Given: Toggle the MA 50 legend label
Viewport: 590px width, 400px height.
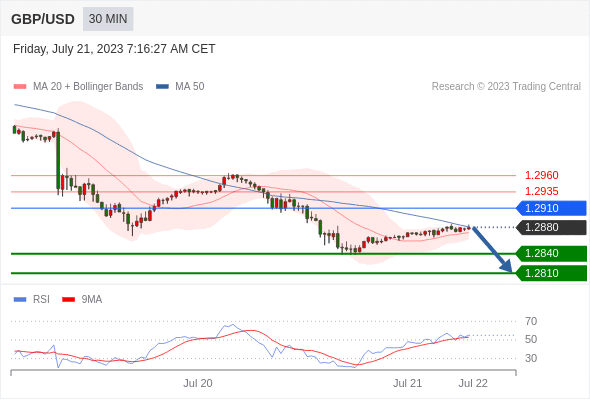Looking at the screenshot, I should click(190, 87).
